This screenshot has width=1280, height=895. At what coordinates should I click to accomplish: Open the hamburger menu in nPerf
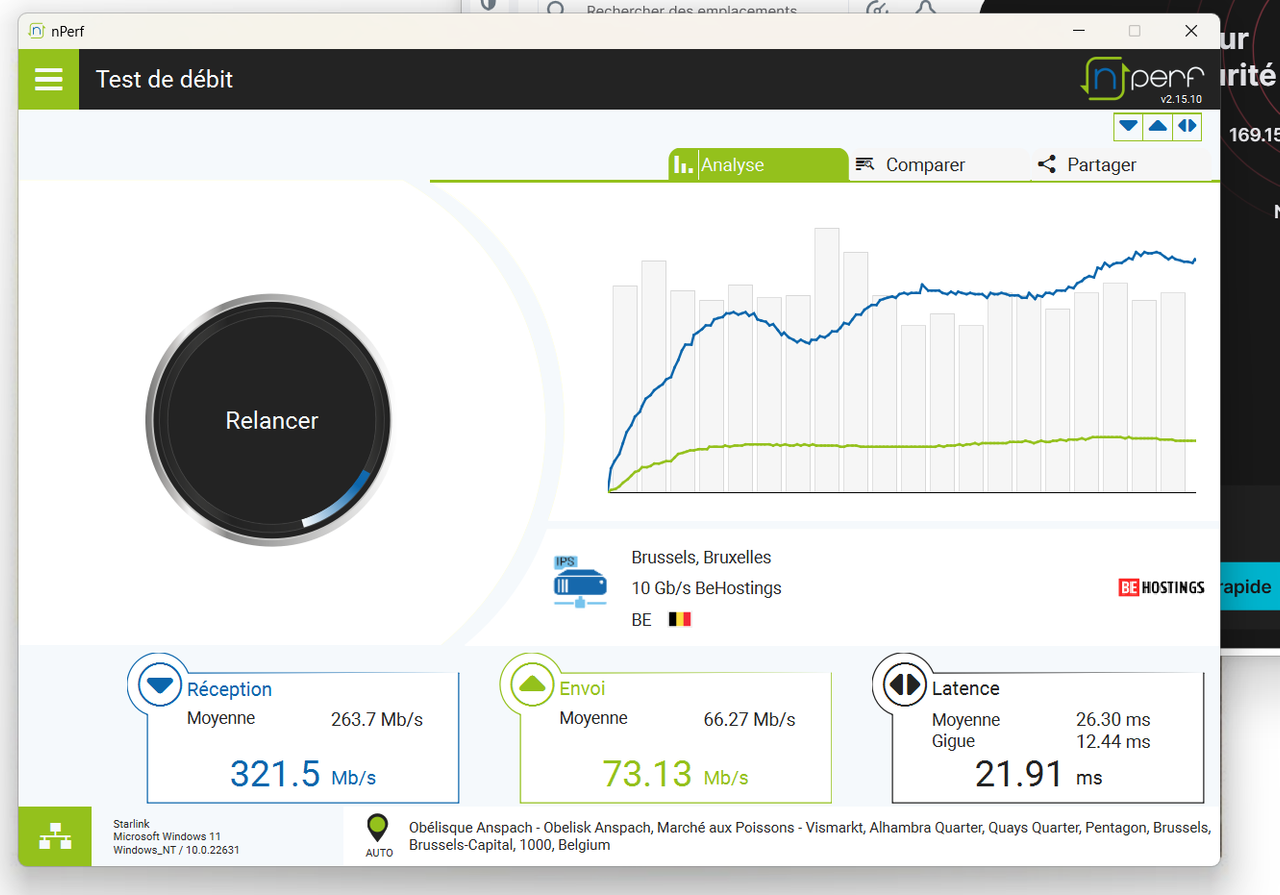48,79
